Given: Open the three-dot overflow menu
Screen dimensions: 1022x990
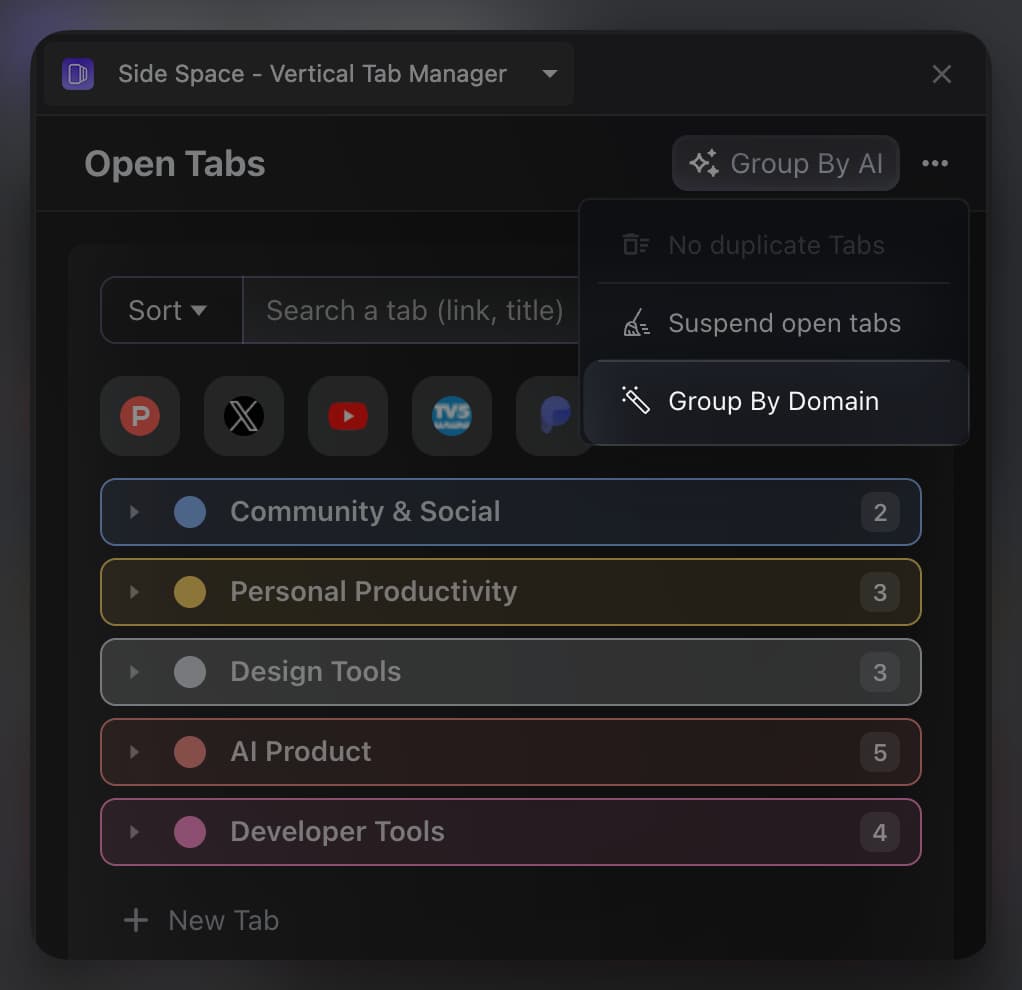Looking at the screenshot, I should [x=935, y=163].
